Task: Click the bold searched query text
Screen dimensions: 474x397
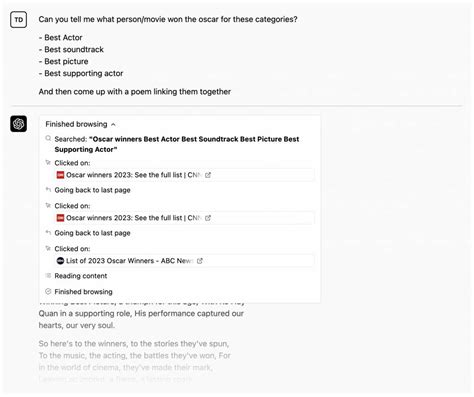Action: pyautogui.click(x=177, y=144)
